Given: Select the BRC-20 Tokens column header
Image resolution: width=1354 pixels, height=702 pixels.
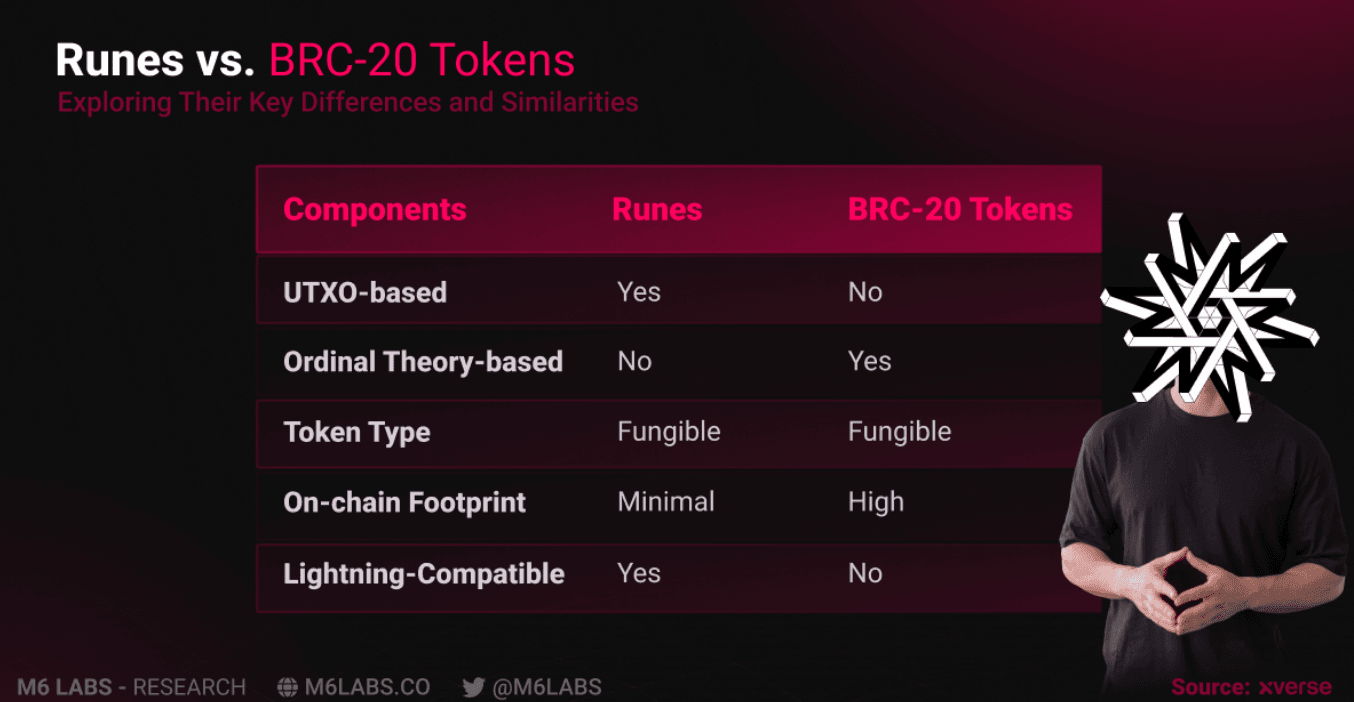Looking at the screenshot, I should 960,209.
